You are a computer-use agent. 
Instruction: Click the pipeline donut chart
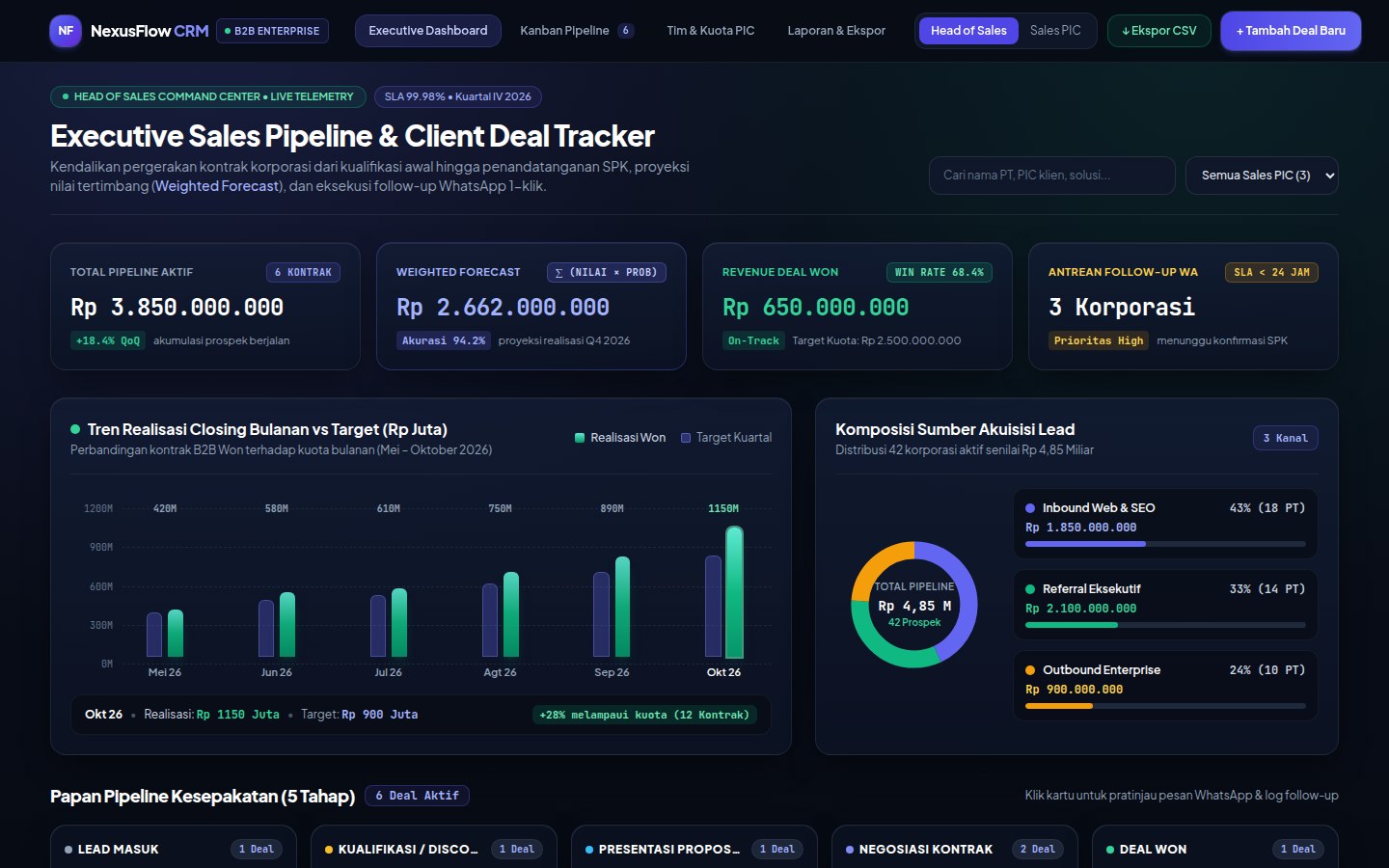tap(914, 605)
